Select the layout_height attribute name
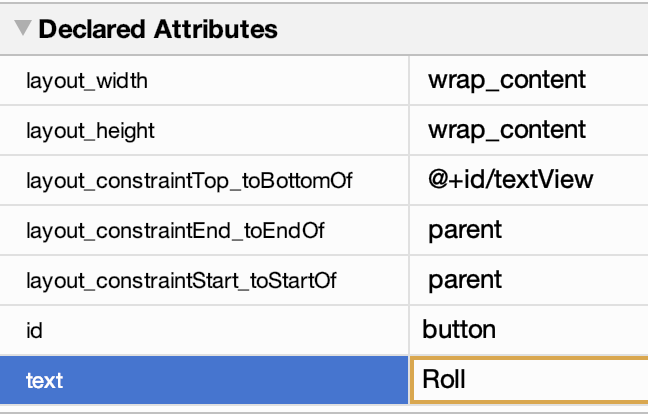The width and height of the screenshot is (648, 414). coord(91,131)
